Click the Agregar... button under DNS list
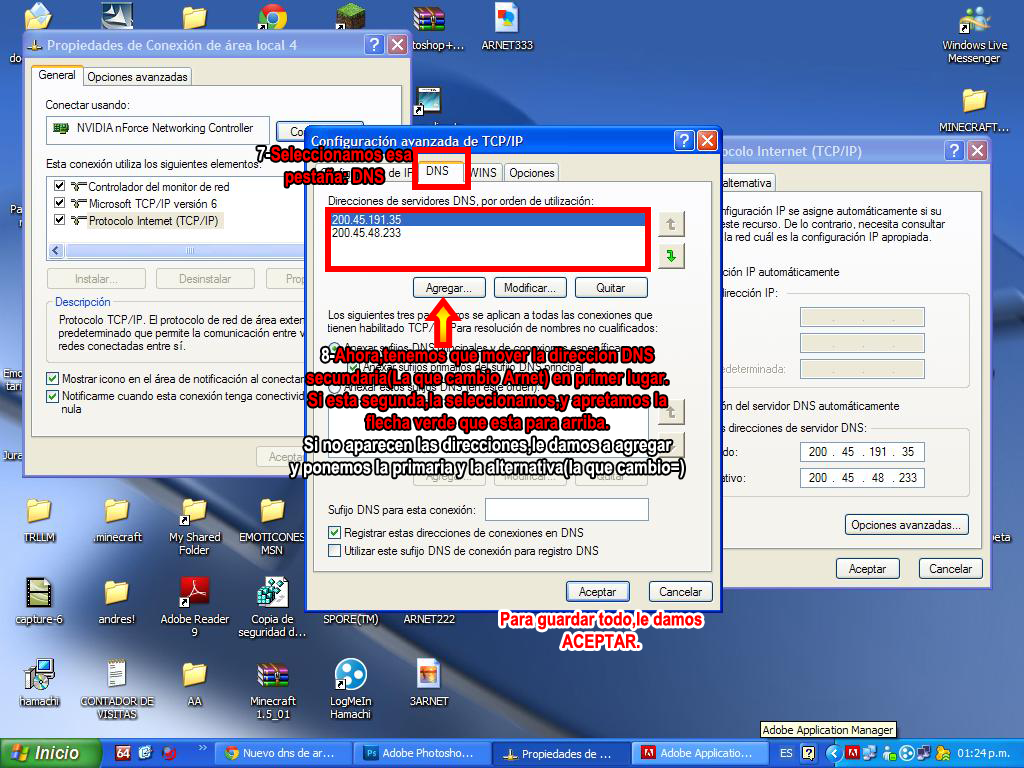Image resolution: width=1024 pixels, height=768 pixels. point(449,287)
